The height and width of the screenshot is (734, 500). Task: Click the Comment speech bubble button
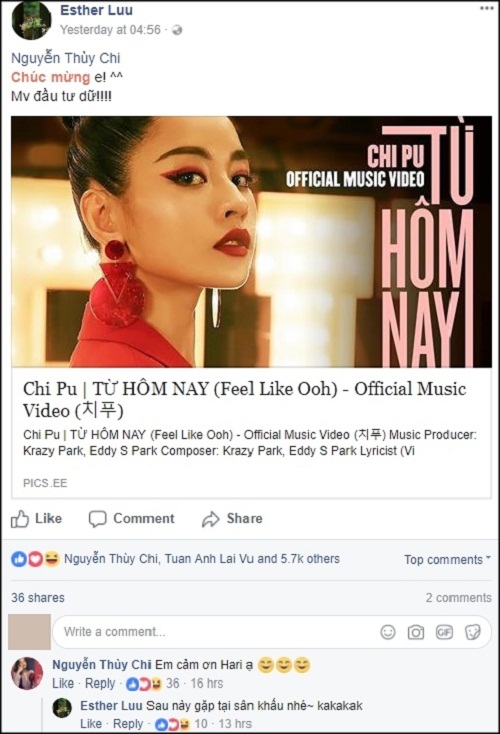pos(132,519)
